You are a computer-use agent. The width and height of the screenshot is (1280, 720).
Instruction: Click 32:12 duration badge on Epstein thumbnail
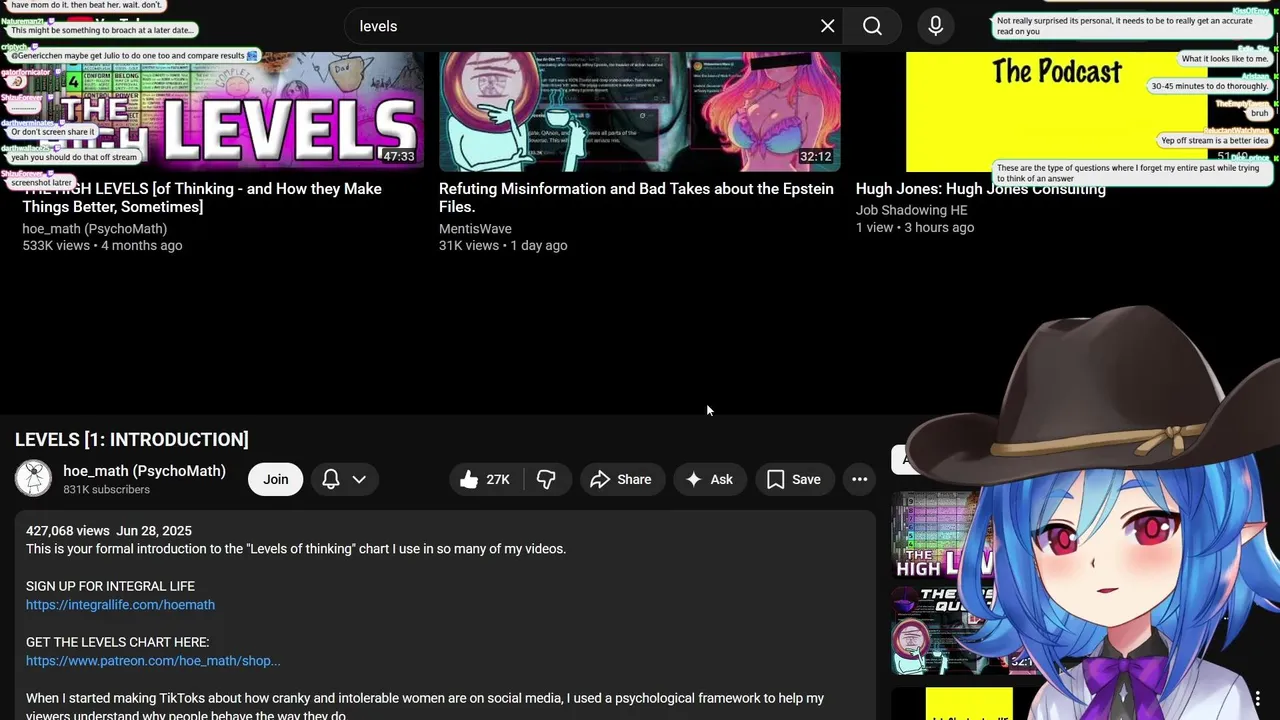pos(815,156)
